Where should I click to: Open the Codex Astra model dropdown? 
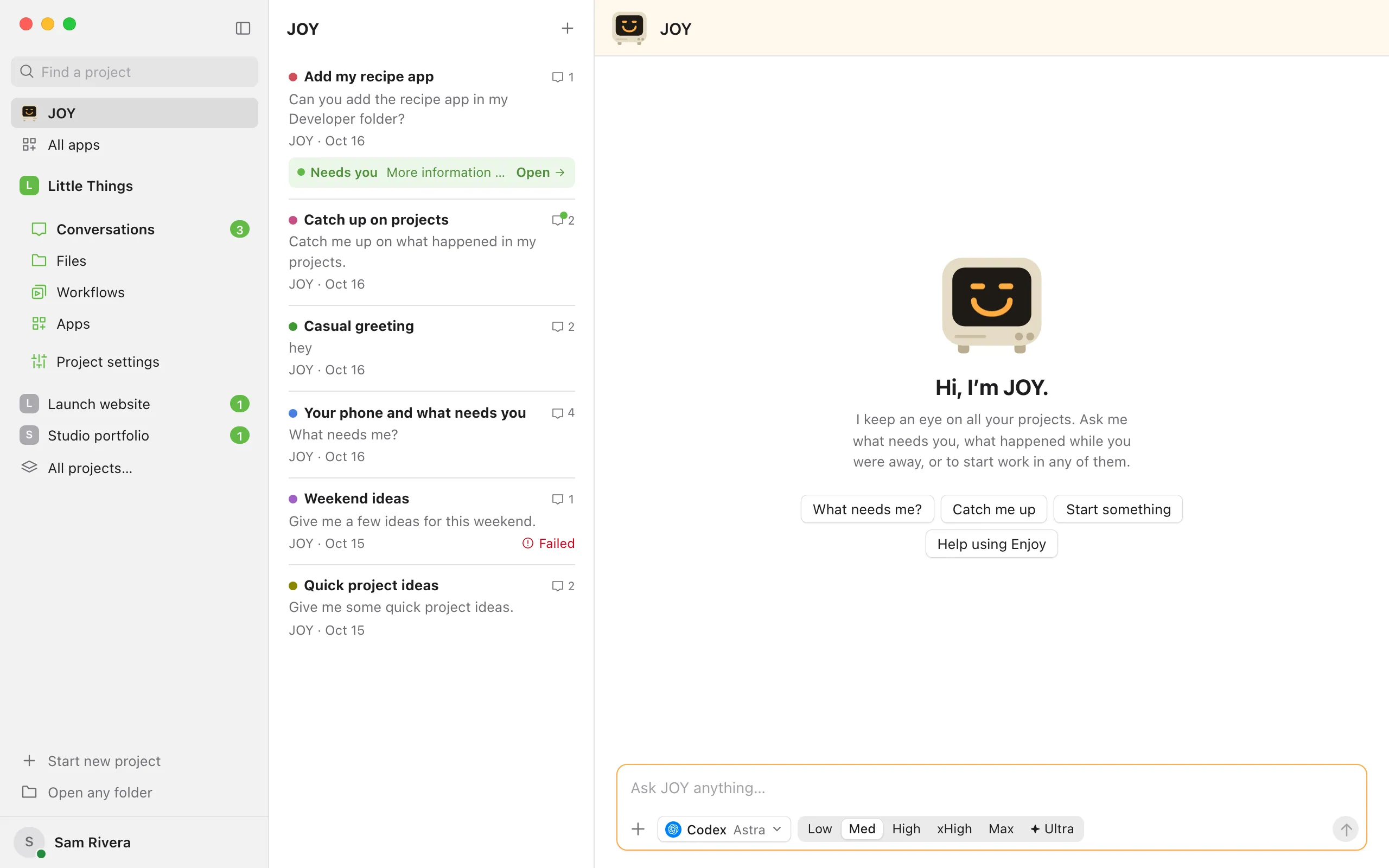724,829
